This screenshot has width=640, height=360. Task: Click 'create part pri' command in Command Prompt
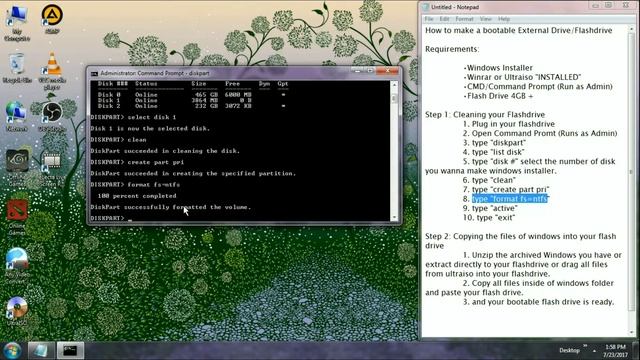(156, 162)
